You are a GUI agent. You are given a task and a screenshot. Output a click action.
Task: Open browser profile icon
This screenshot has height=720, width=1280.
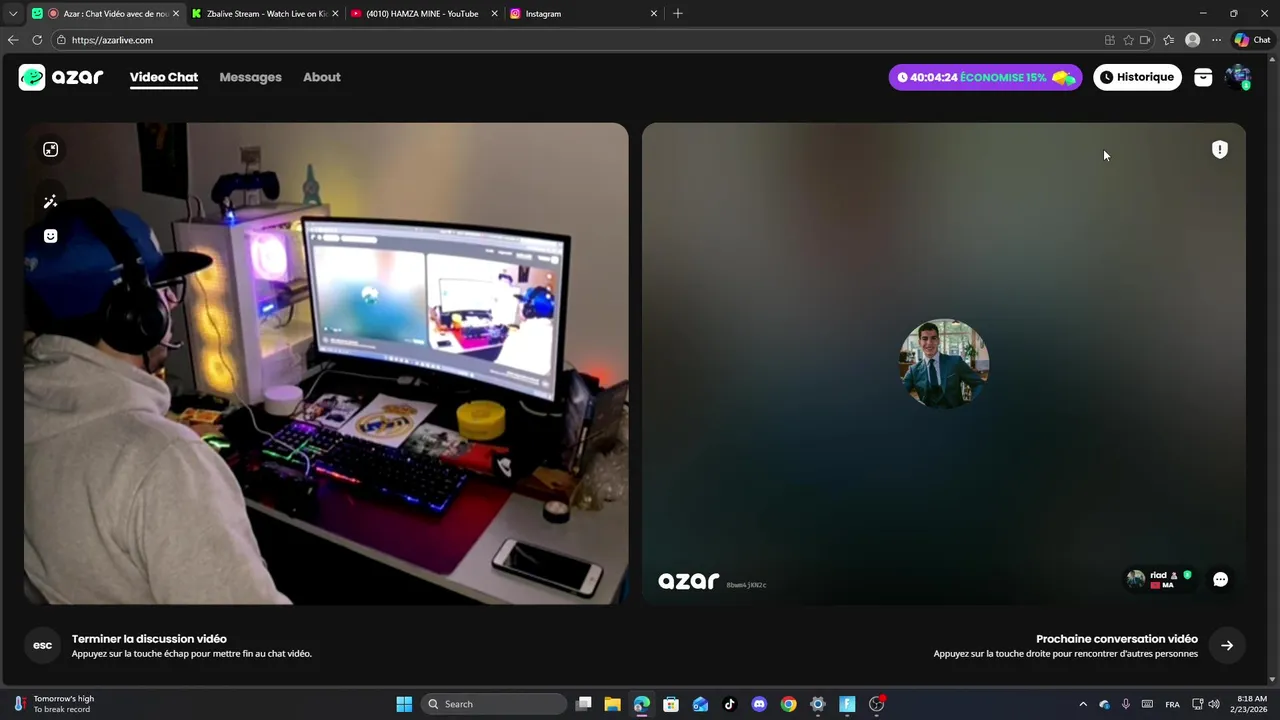coord(1192,40)
